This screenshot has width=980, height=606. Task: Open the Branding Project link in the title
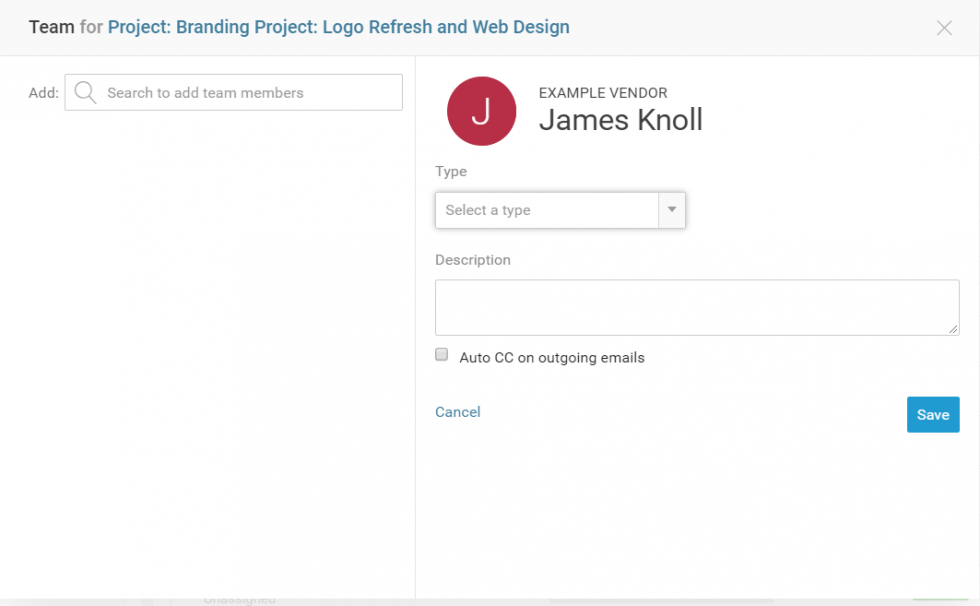(338, 27)
